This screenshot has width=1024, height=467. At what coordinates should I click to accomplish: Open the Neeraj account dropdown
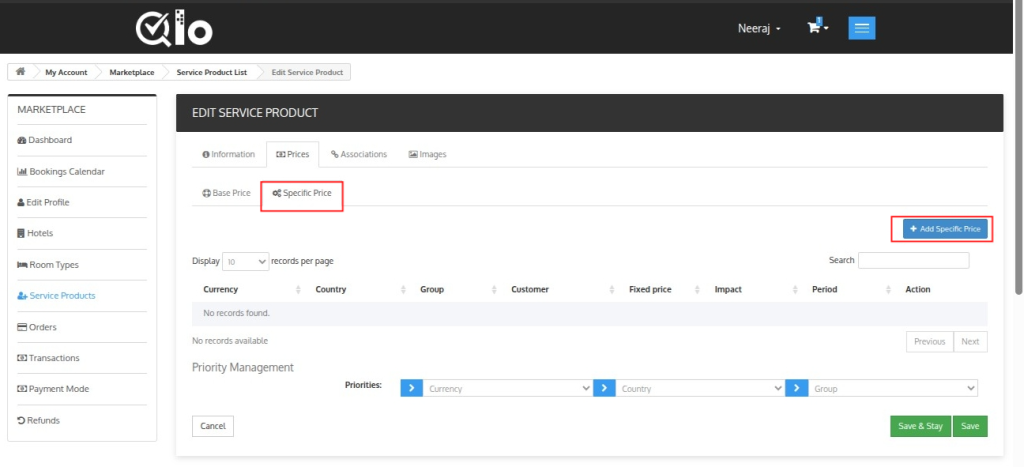point(759,29)
